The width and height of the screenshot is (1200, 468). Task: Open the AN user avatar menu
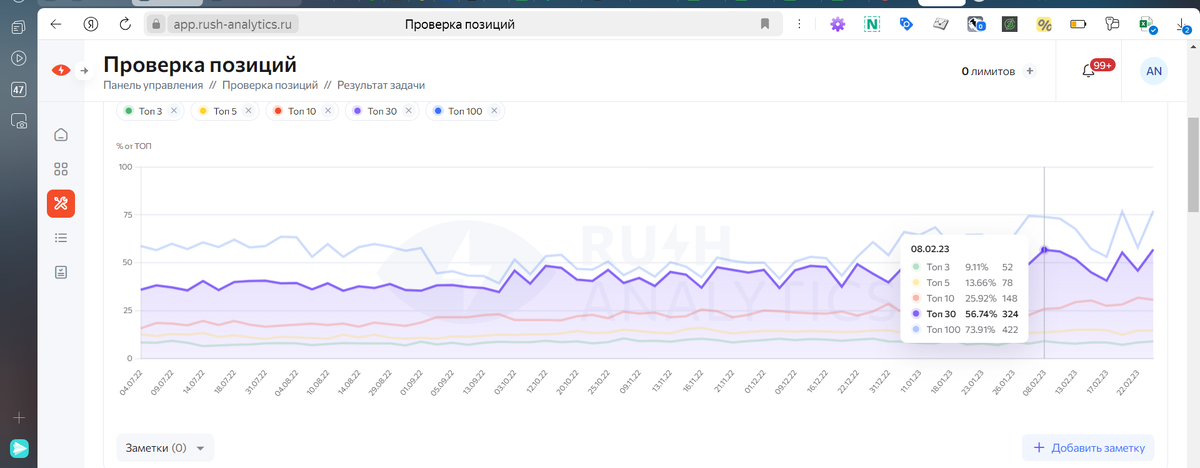(1154, 71)
